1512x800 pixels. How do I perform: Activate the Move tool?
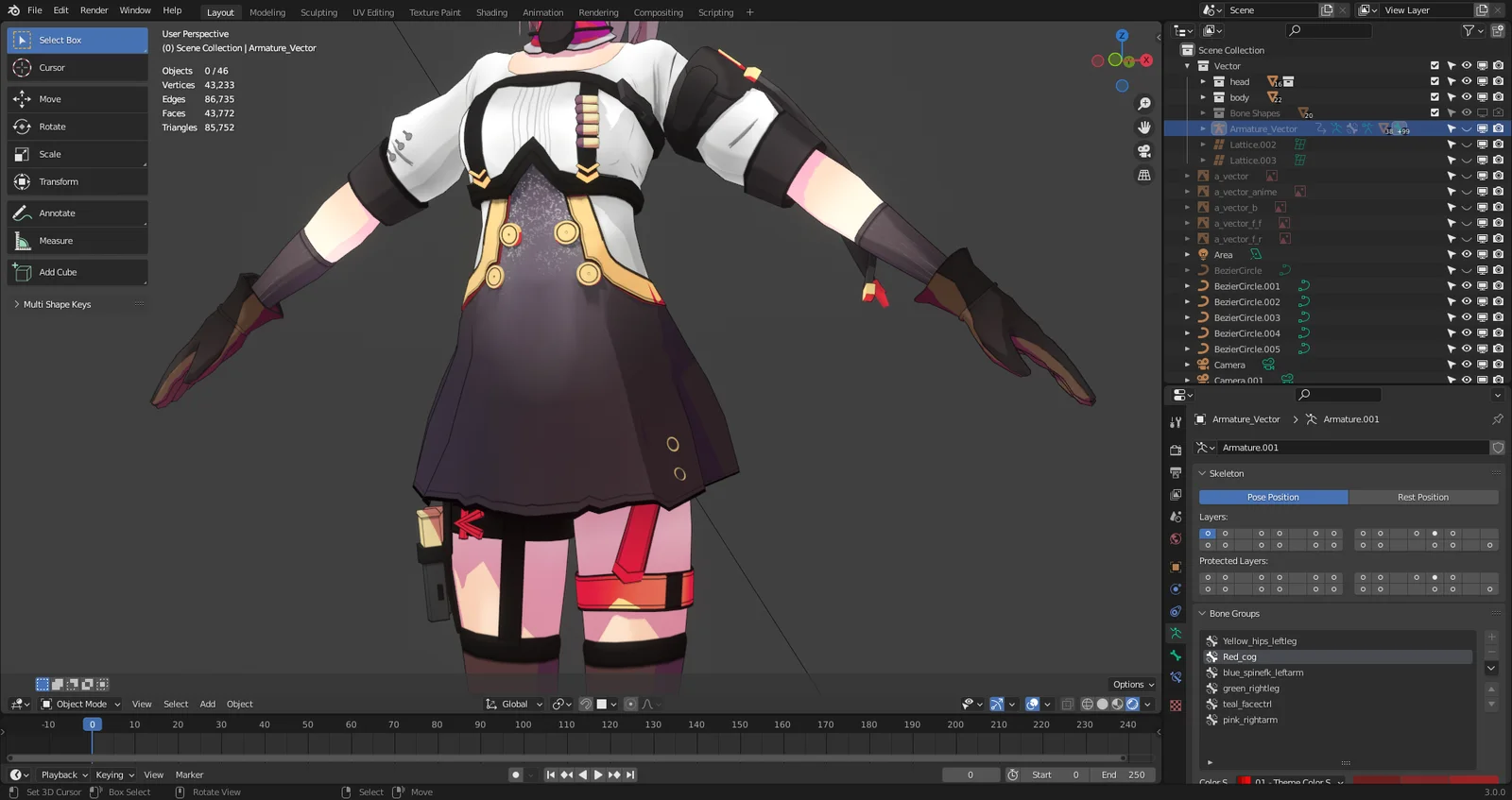click(77, 99)
